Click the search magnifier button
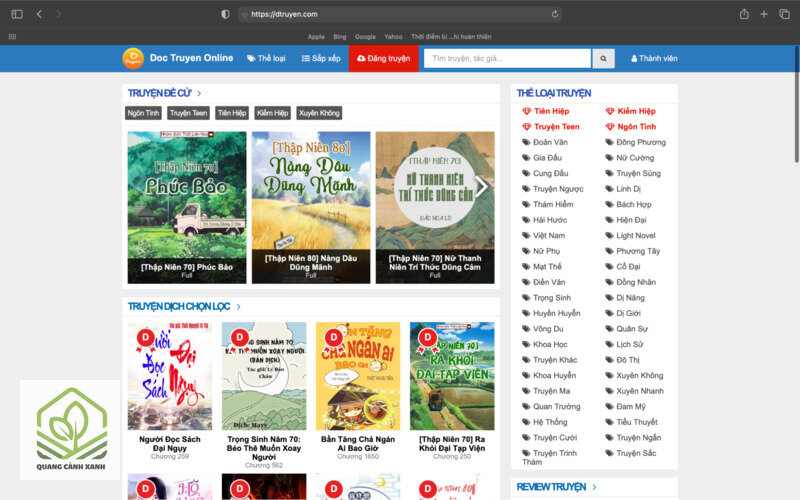The image size is (800, 500). [x=603, y=59]
